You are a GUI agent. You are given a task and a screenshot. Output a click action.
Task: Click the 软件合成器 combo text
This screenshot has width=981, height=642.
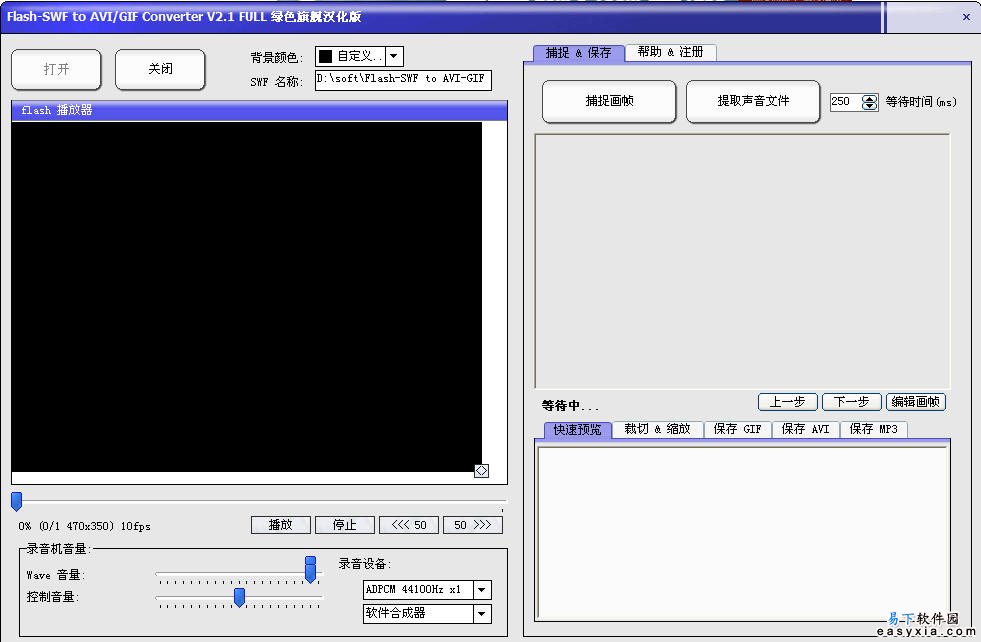point(395,613)
